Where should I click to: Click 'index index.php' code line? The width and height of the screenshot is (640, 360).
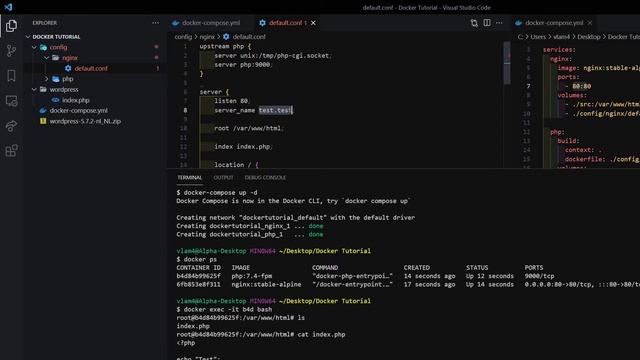point(243,147)
